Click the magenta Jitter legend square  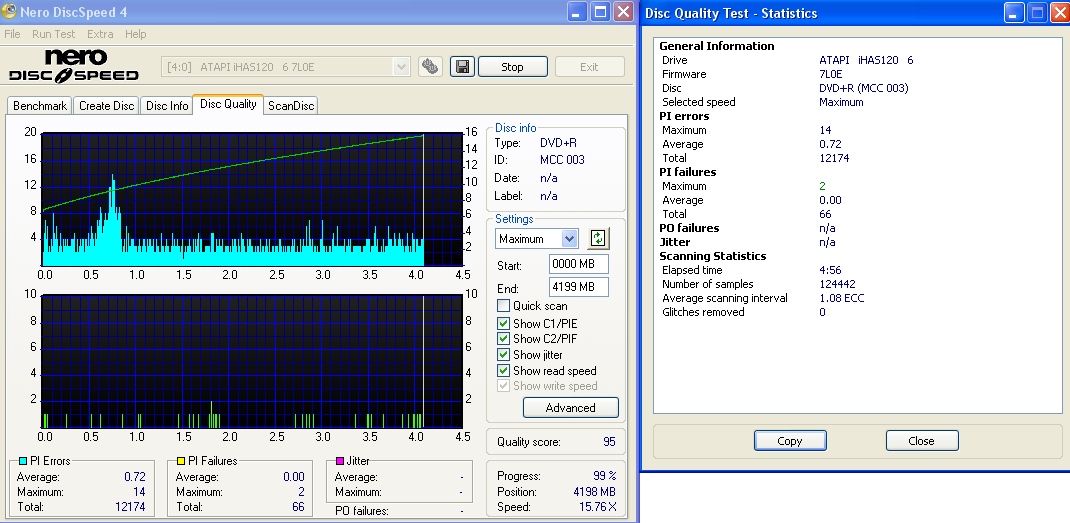click(x=340, y=461)
